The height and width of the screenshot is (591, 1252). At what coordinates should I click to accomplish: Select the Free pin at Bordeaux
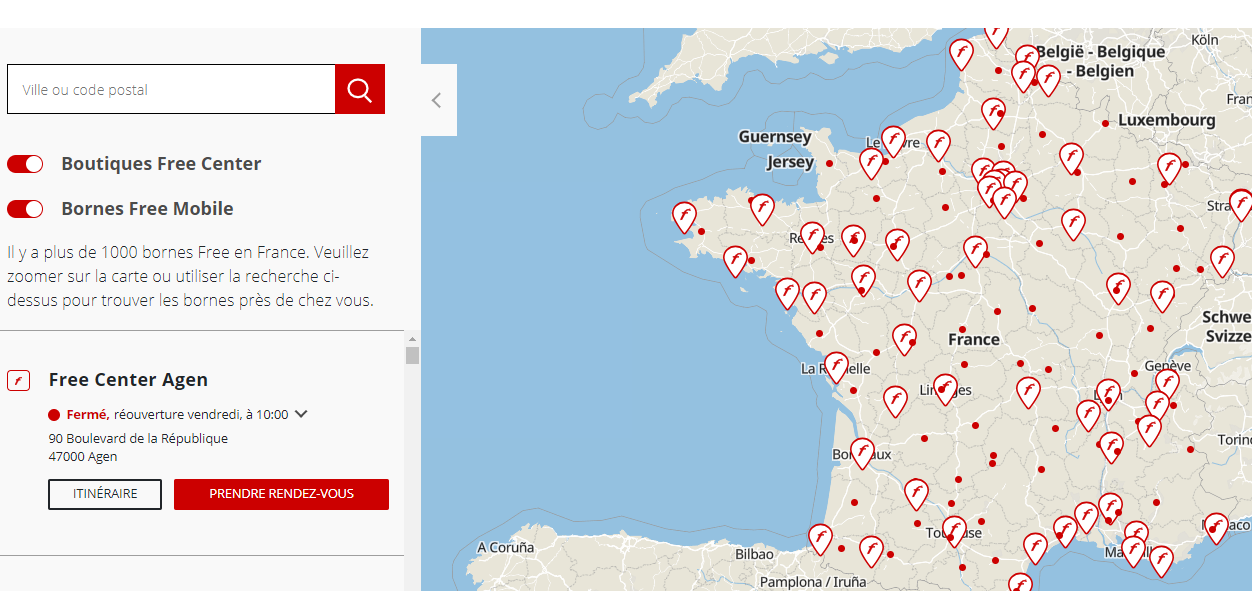(862, 452)
